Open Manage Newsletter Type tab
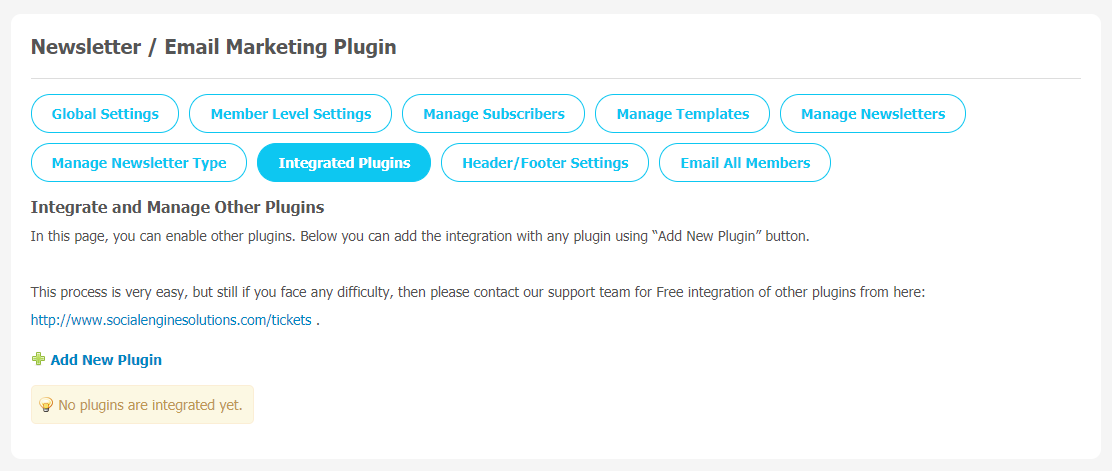Image resolution: width=1112 pixels, height=471 pixels. [139, 162]
